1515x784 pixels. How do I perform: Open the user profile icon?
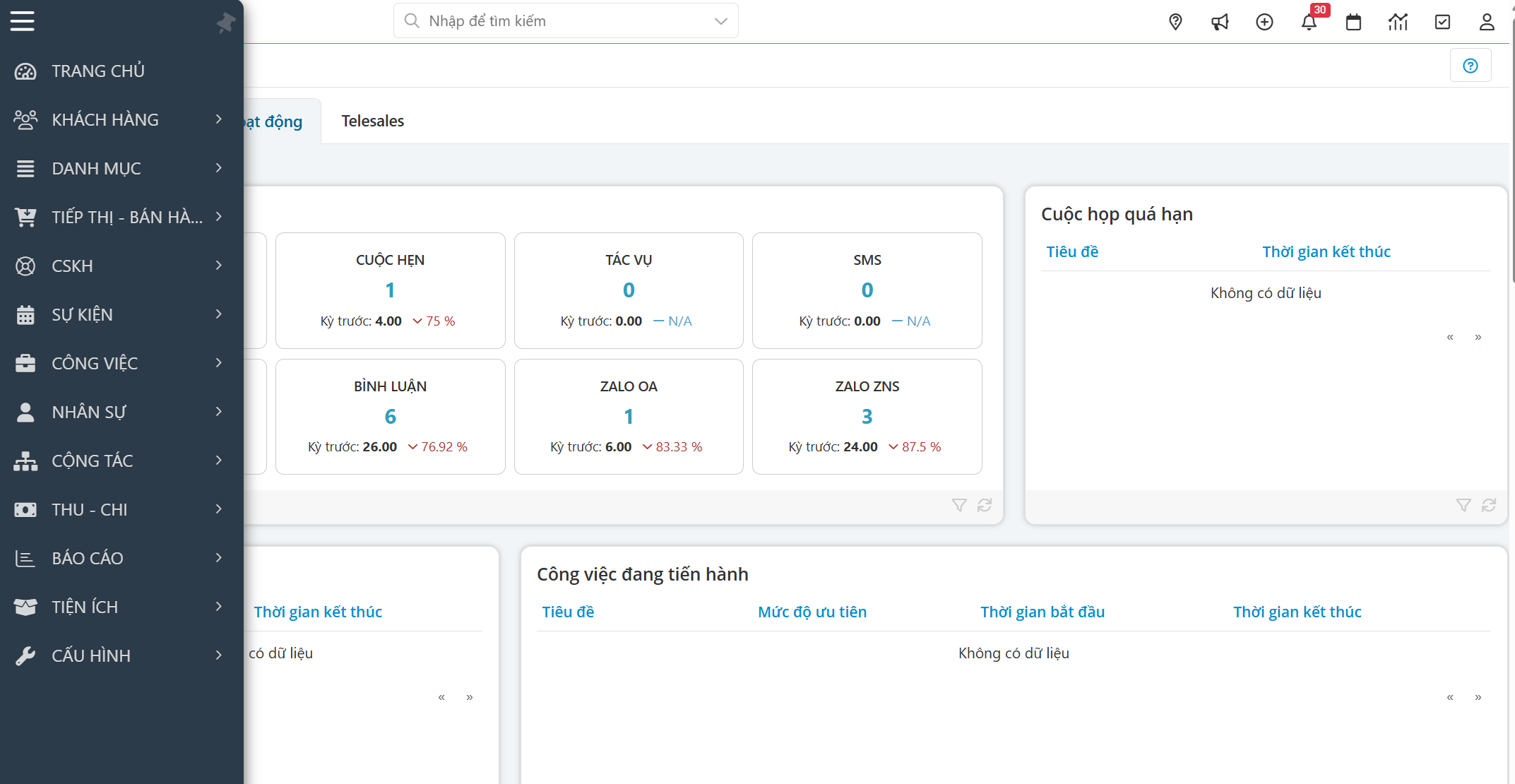[1487, 22]
